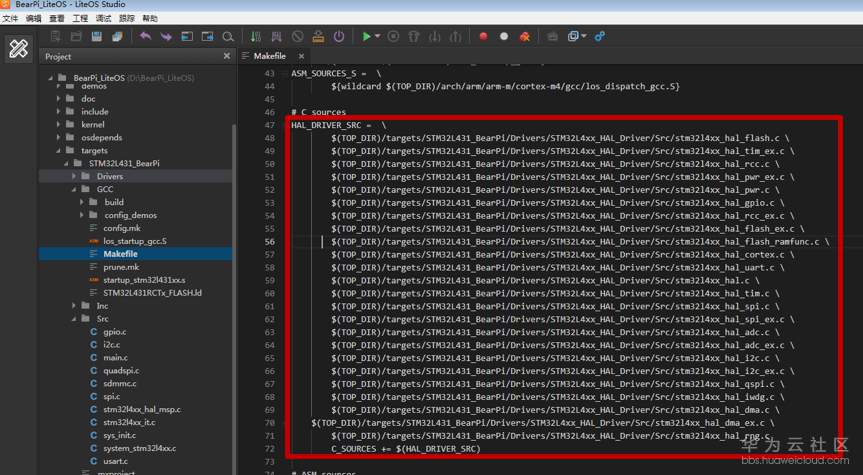The image size is (863, 475).
Task: Click the new file toolbar icon
Action: coord(55,37)
